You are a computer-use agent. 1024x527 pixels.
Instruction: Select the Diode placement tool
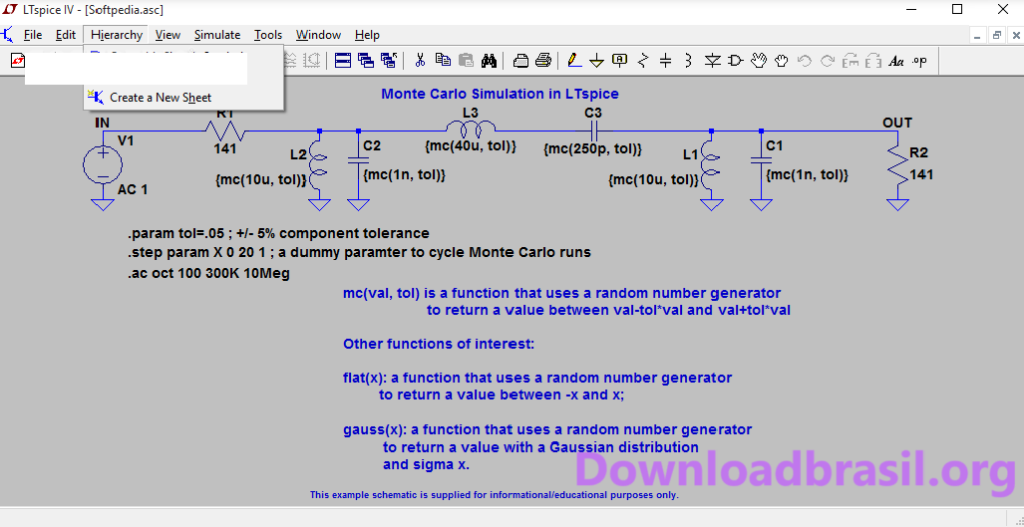712,61
